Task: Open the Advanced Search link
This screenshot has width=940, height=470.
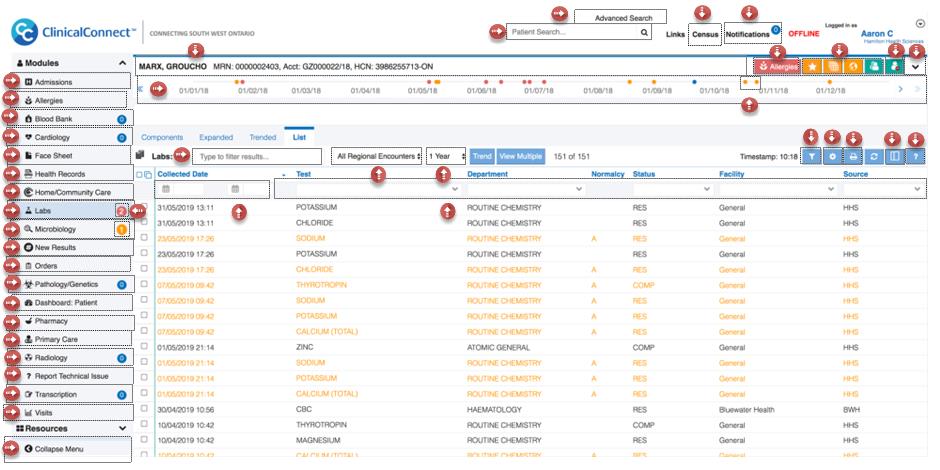Action: 623,18
